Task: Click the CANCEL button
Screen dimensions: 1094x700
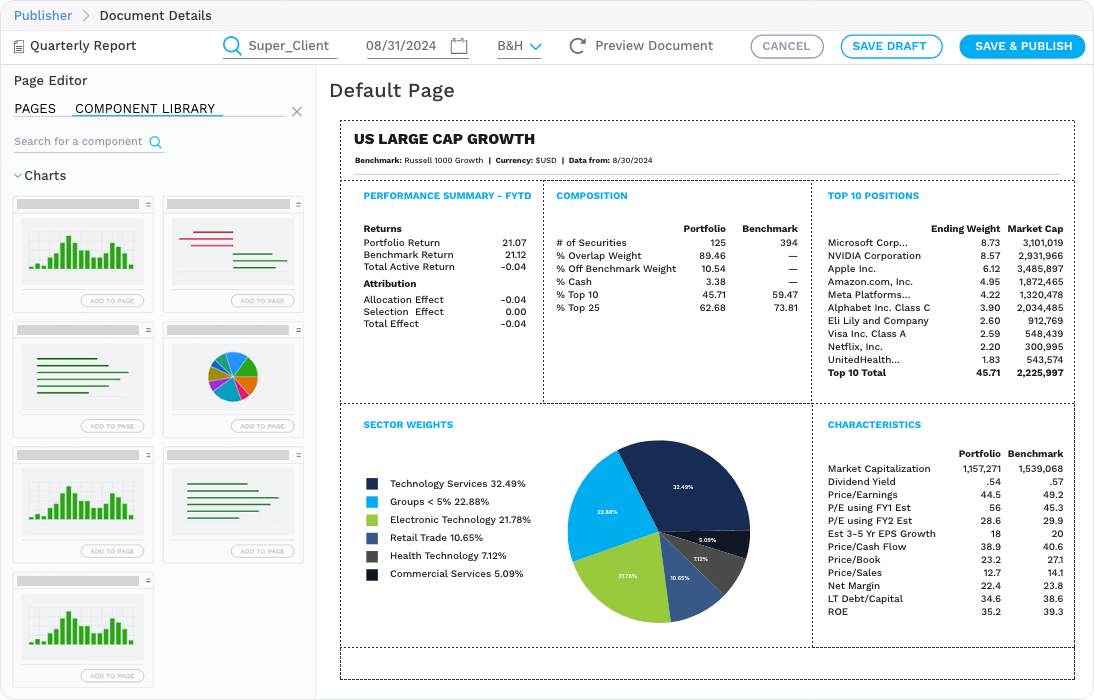Action: tap(786, 46)
